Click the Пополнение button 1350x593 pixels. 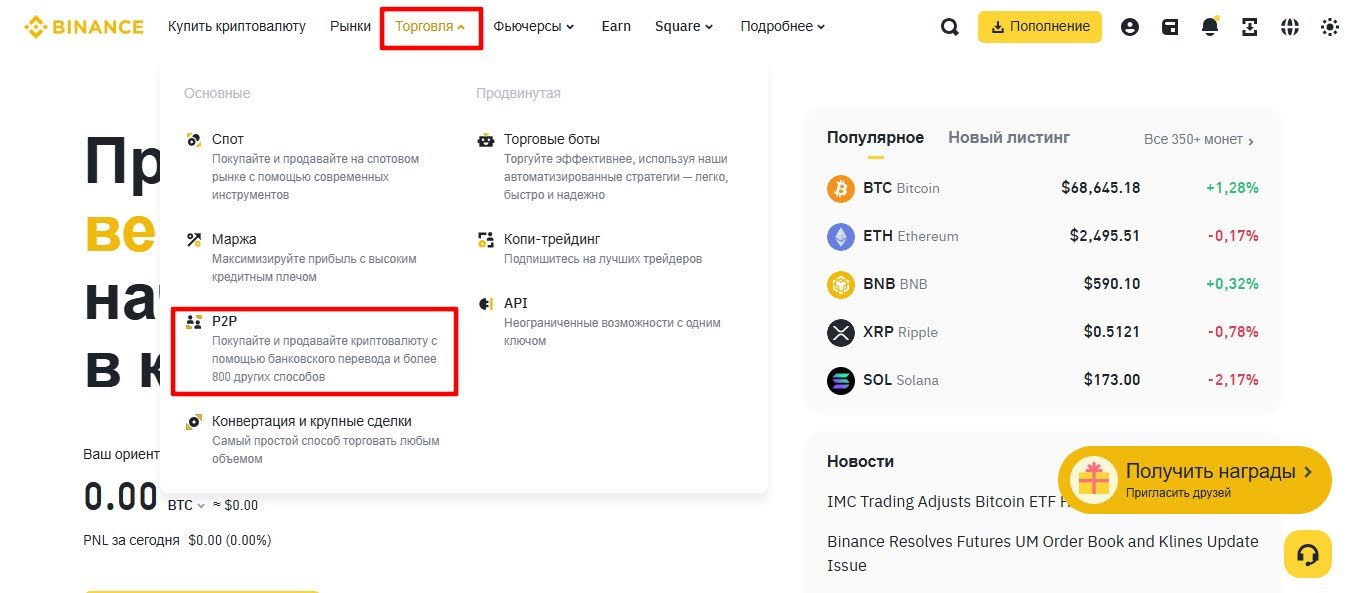[x=1039, y=27]
